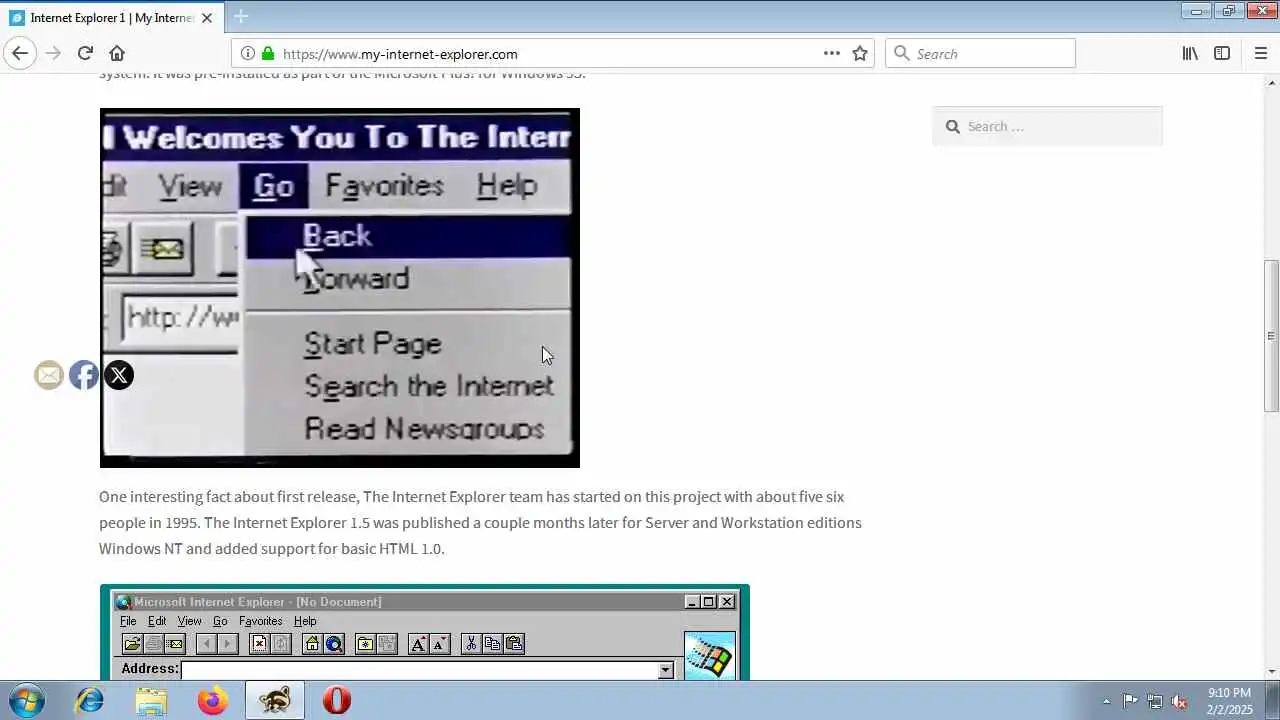The image size is (1280, 720).
Task: Go back using Firefox back arrow
Action: [20, 54]
